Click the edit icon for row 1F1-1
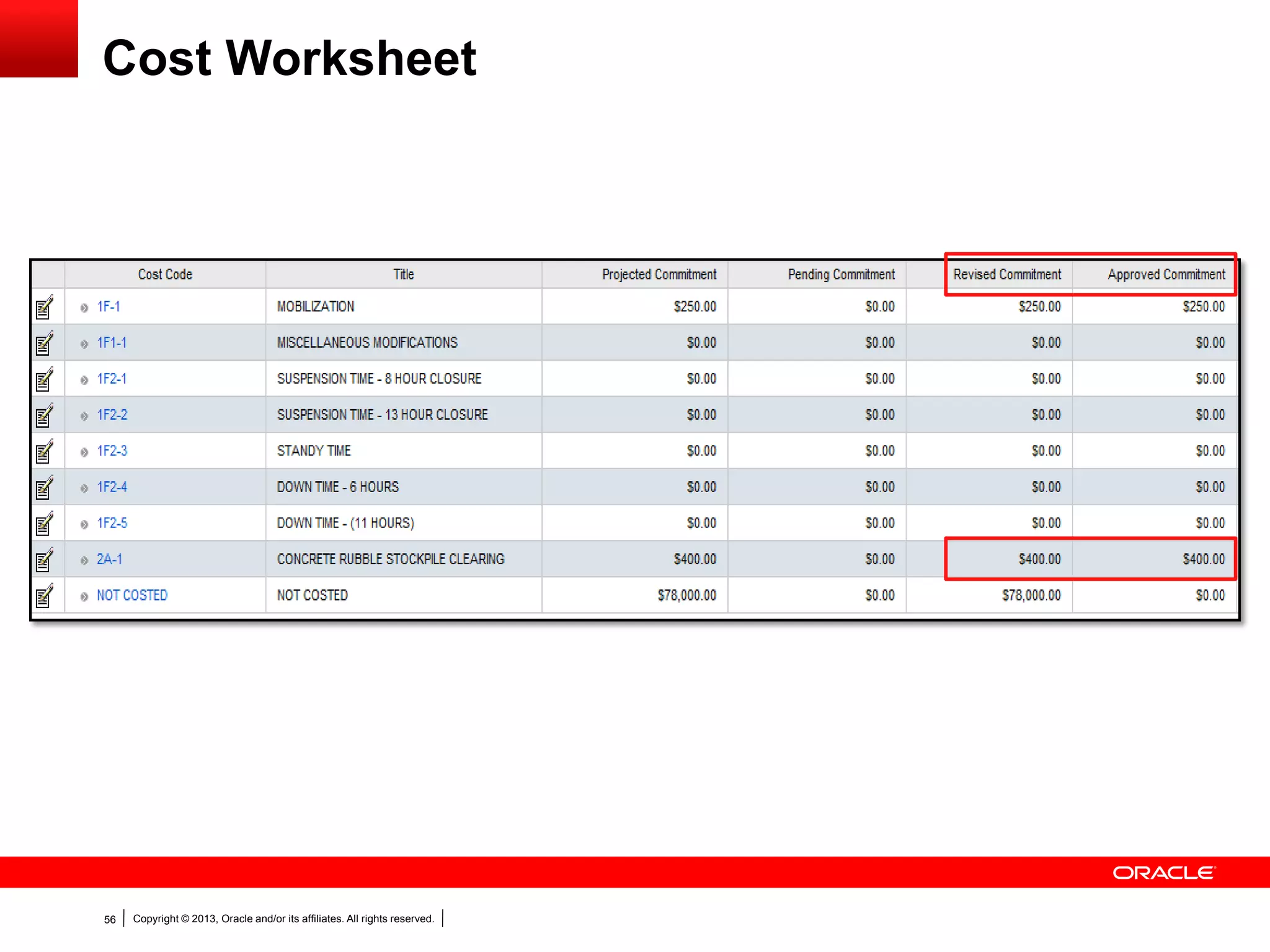1270x952 pixels. (x=45, y=343)
